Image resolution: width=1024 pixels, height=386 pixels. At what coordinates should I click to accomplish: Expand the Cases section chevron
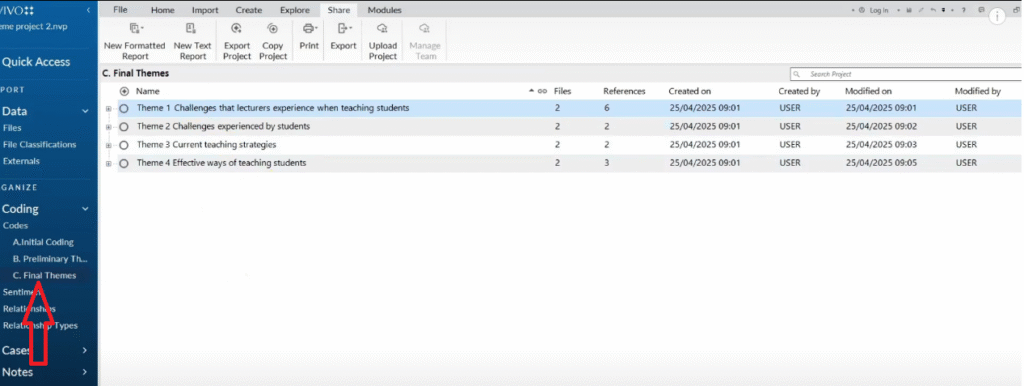[x=85, y=351]
